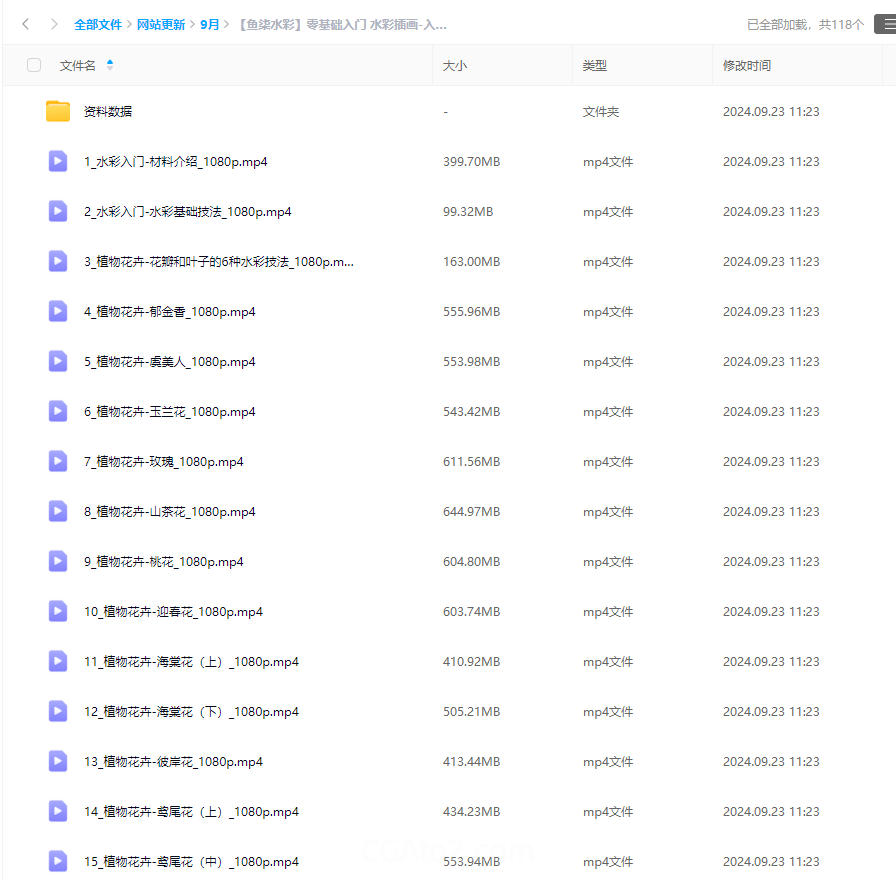Image resolution: width=896 pixels, height=881 pixels.
Task: Sort files by the 修改时间 column
Action: click(747, 65)
